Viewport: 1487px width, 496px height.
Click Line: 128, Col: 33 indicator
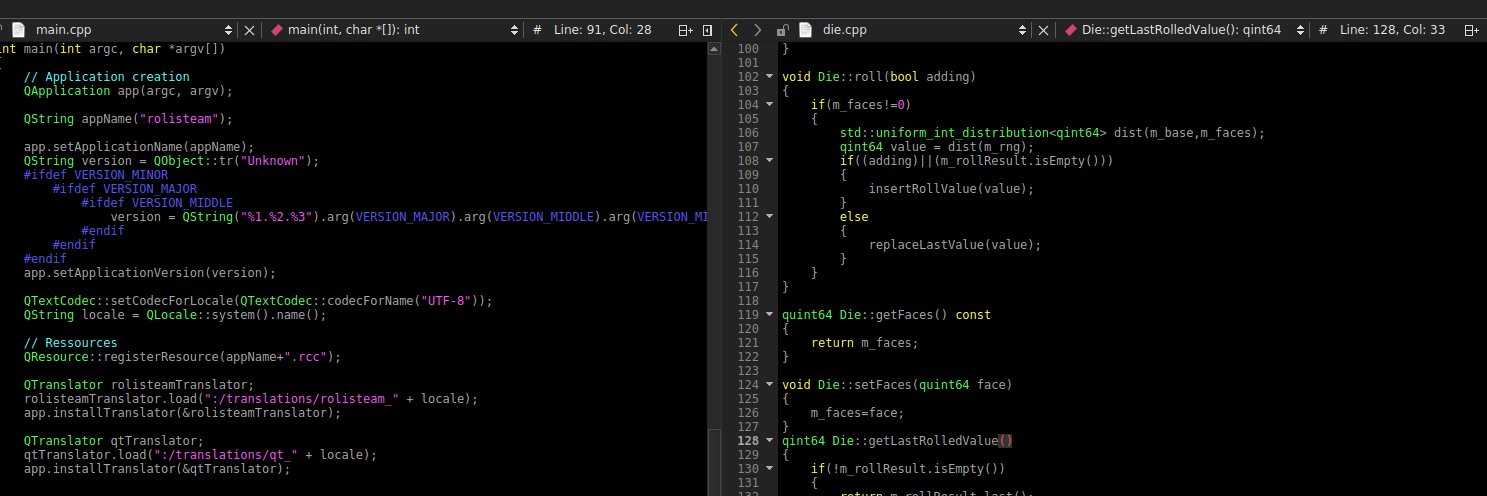[1392, 30]
